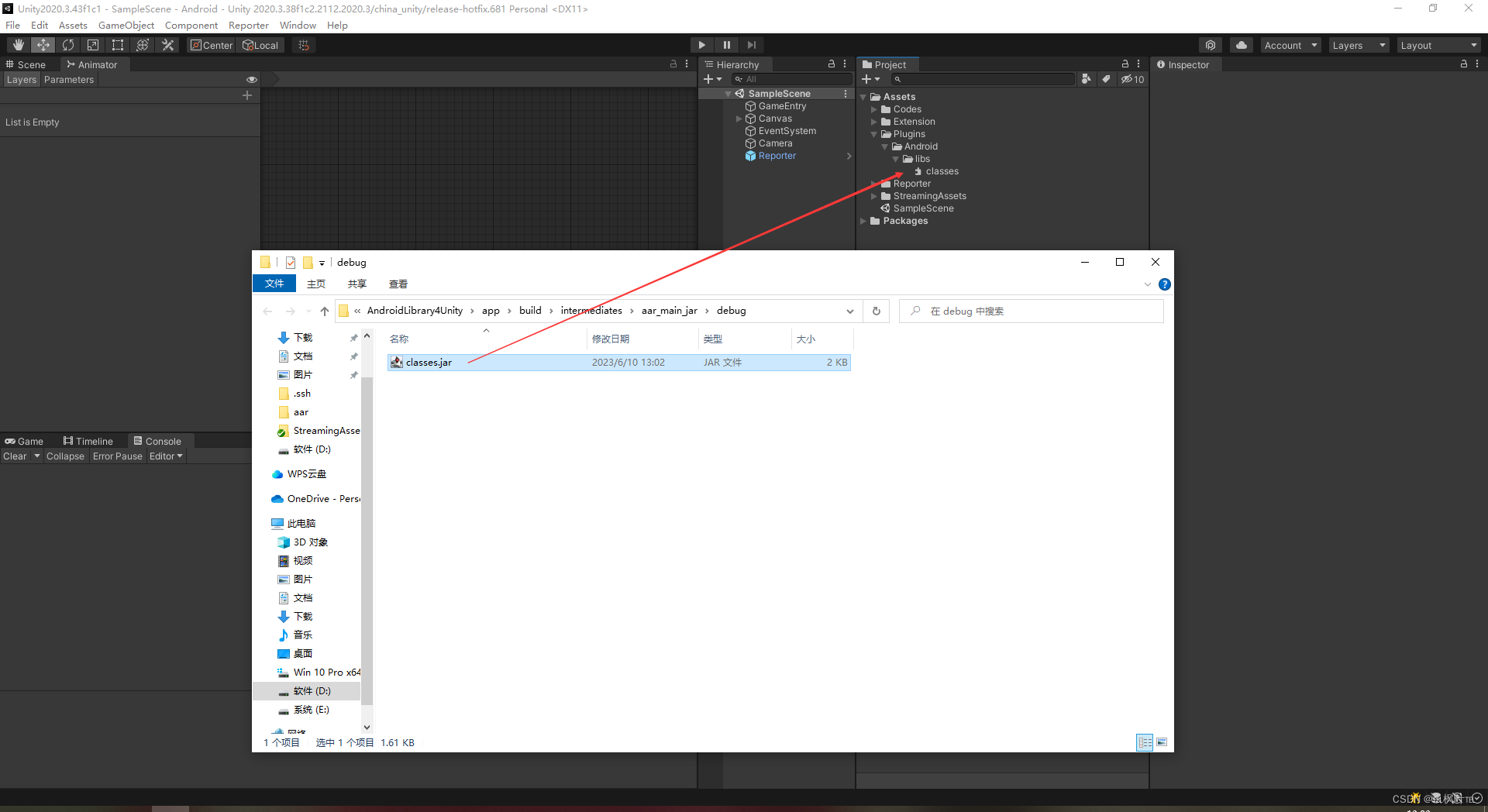Image resolution: width=1488 pixels, height=812 pixels.
Task: Select the Move tool
Action: [x=43, y=44]
